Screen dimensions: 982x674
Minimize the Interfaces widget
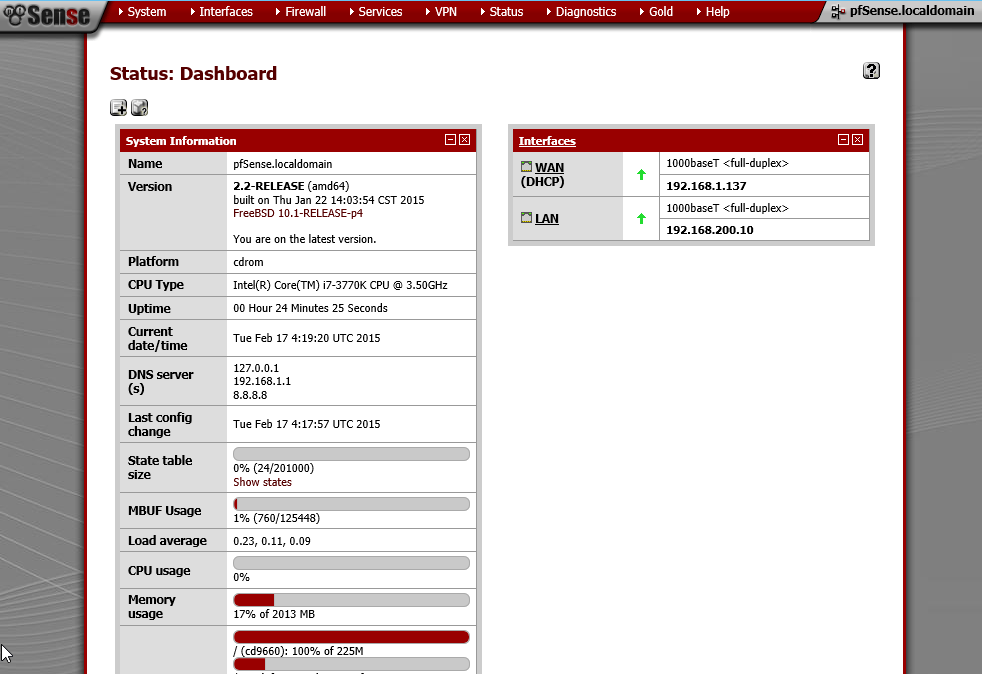[844, 140]
